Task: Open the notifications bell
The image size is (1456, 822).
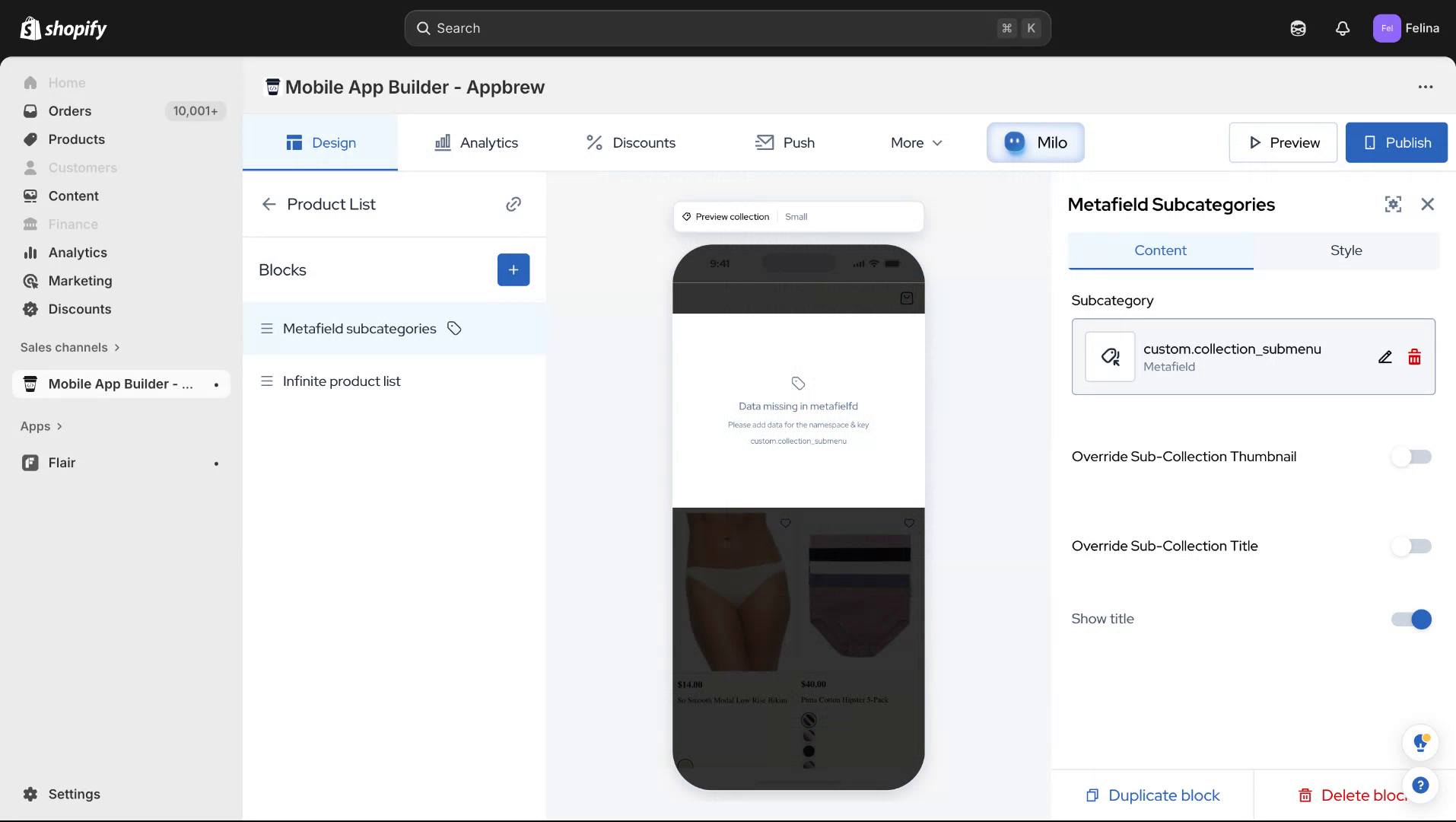Action: point(1342,27)
